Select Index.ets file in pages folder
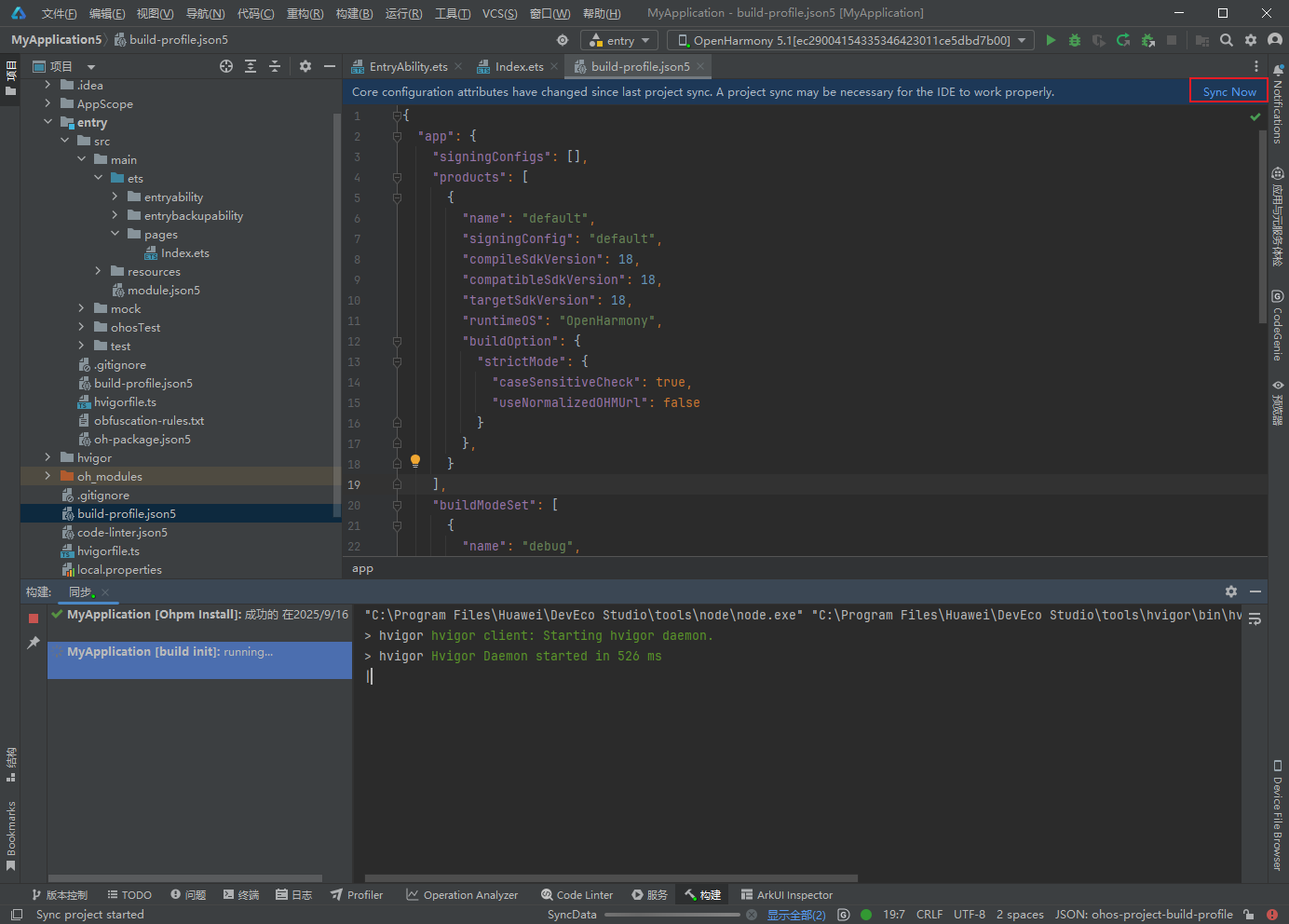The image size is (1289, 924). coord(184,252)
